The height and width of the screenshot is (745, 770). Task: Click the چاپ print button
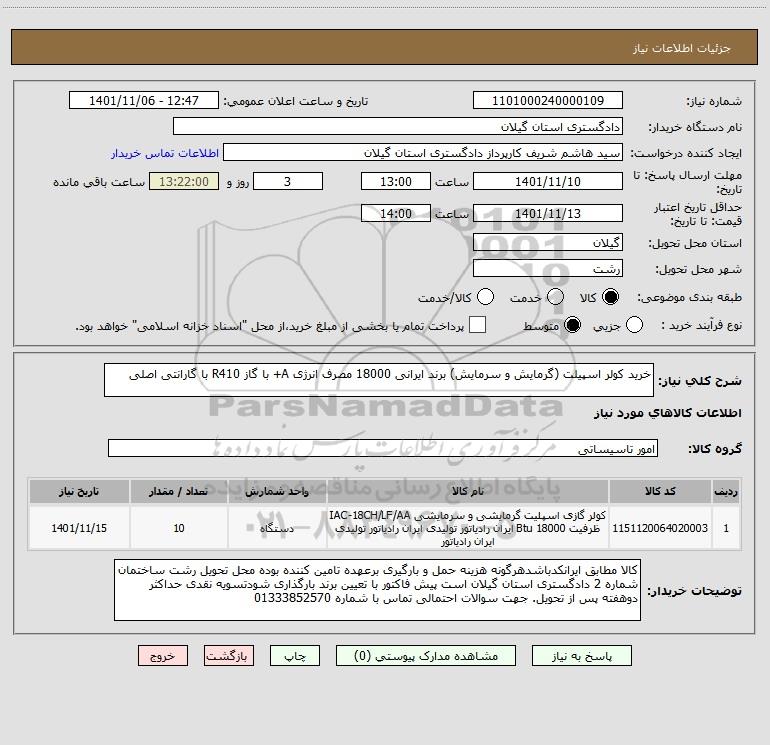(x=295, y=656)
